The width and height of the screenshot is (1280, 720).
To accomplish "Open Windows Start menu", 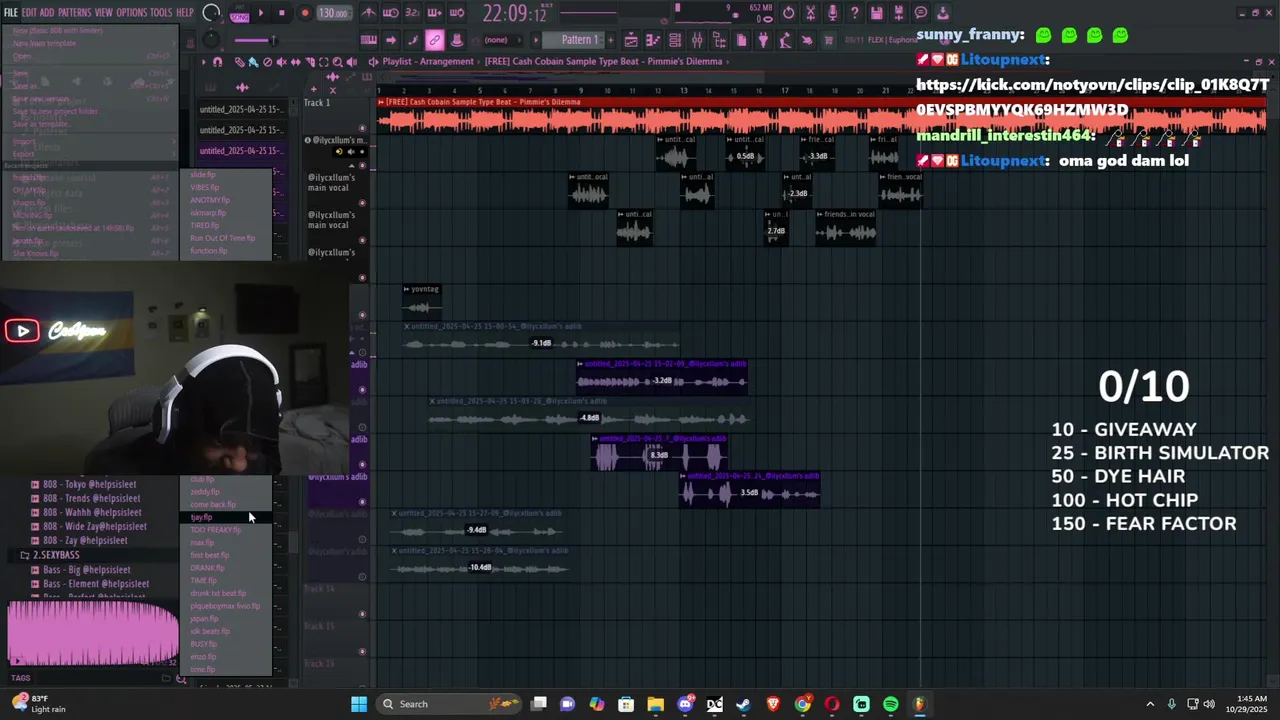I will (359, 704).
